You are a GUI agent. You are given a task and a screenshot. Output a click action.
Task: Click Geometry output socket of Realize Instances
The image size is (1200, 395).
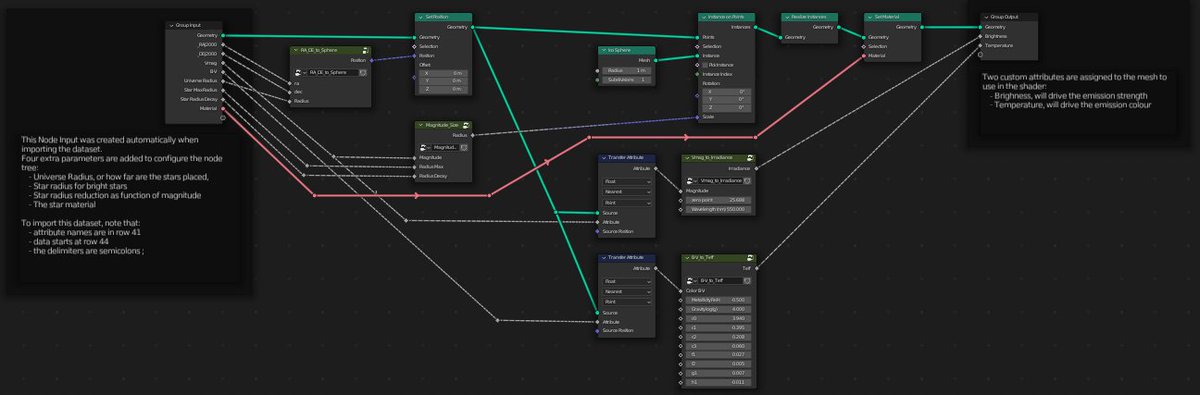pyautogui.click(x=840, y=28)
